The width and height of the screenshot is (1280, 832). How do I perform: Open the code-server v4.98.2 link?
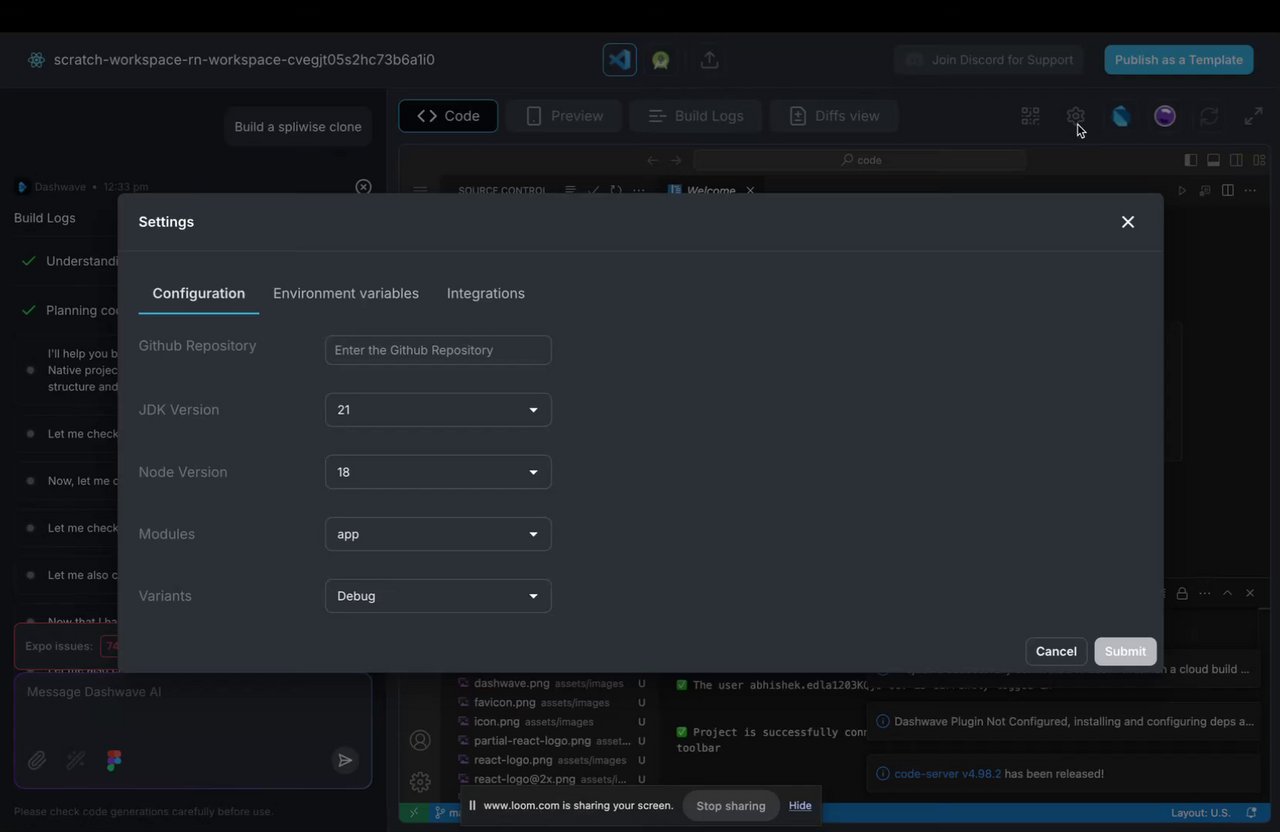(x=948, y=774)
